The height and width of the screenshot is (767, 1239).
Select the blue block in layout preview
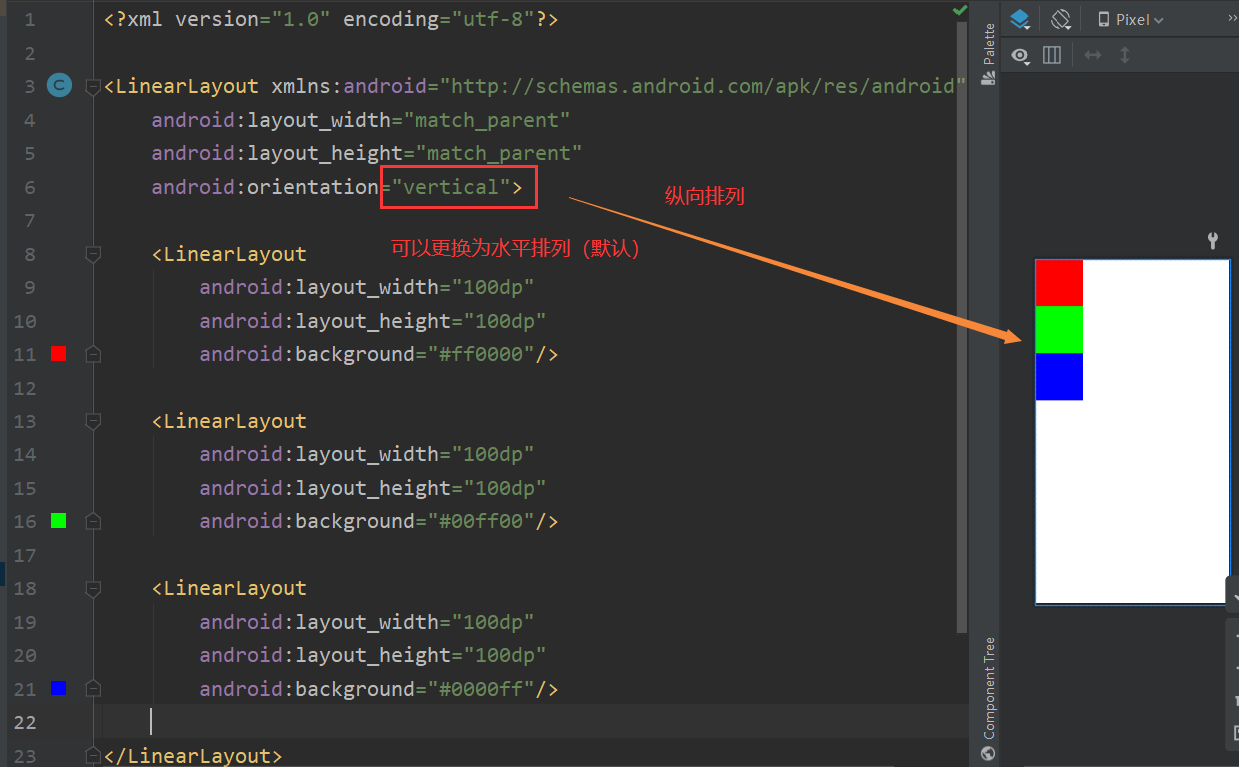pos(1059,377)
